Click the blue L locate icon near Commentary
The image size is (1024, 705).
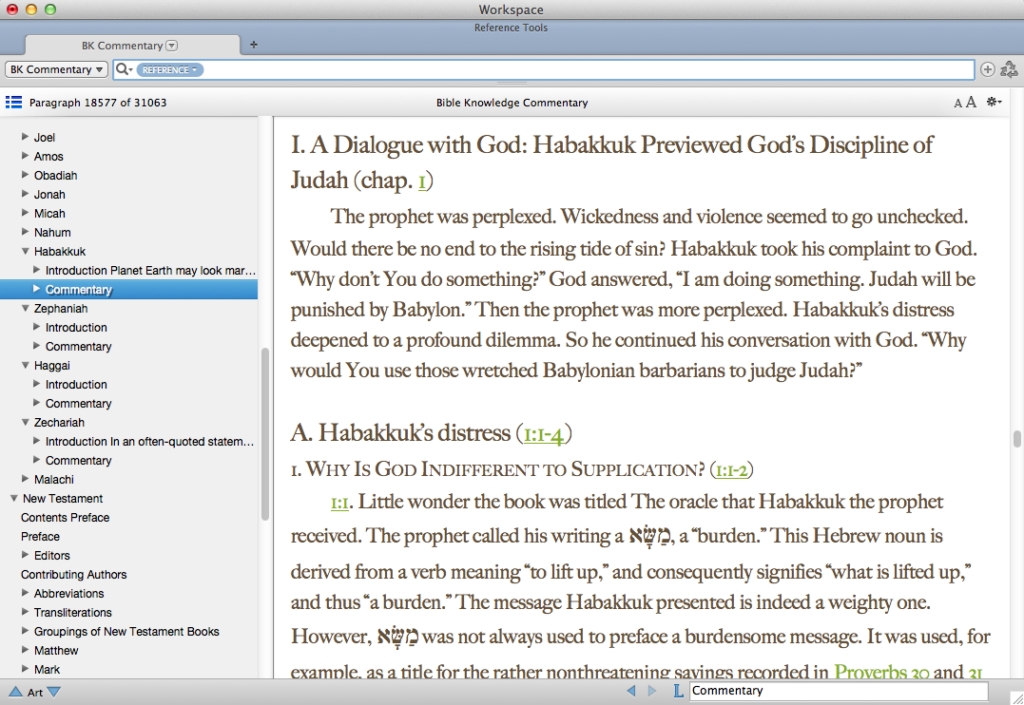tap(678, 690)
